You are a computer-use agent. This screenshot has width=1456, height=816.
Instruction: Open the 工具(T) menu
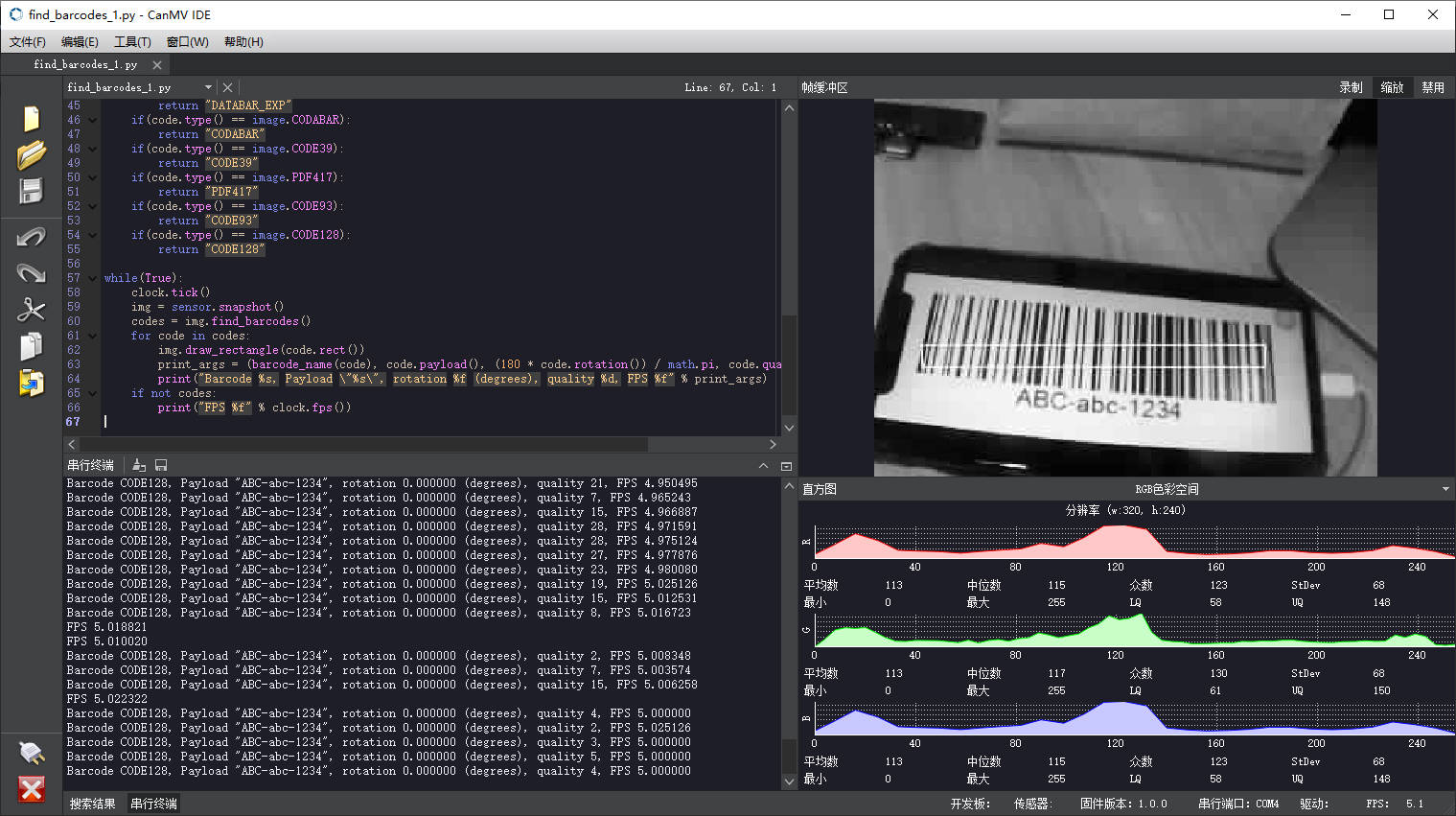click(132, 42)
